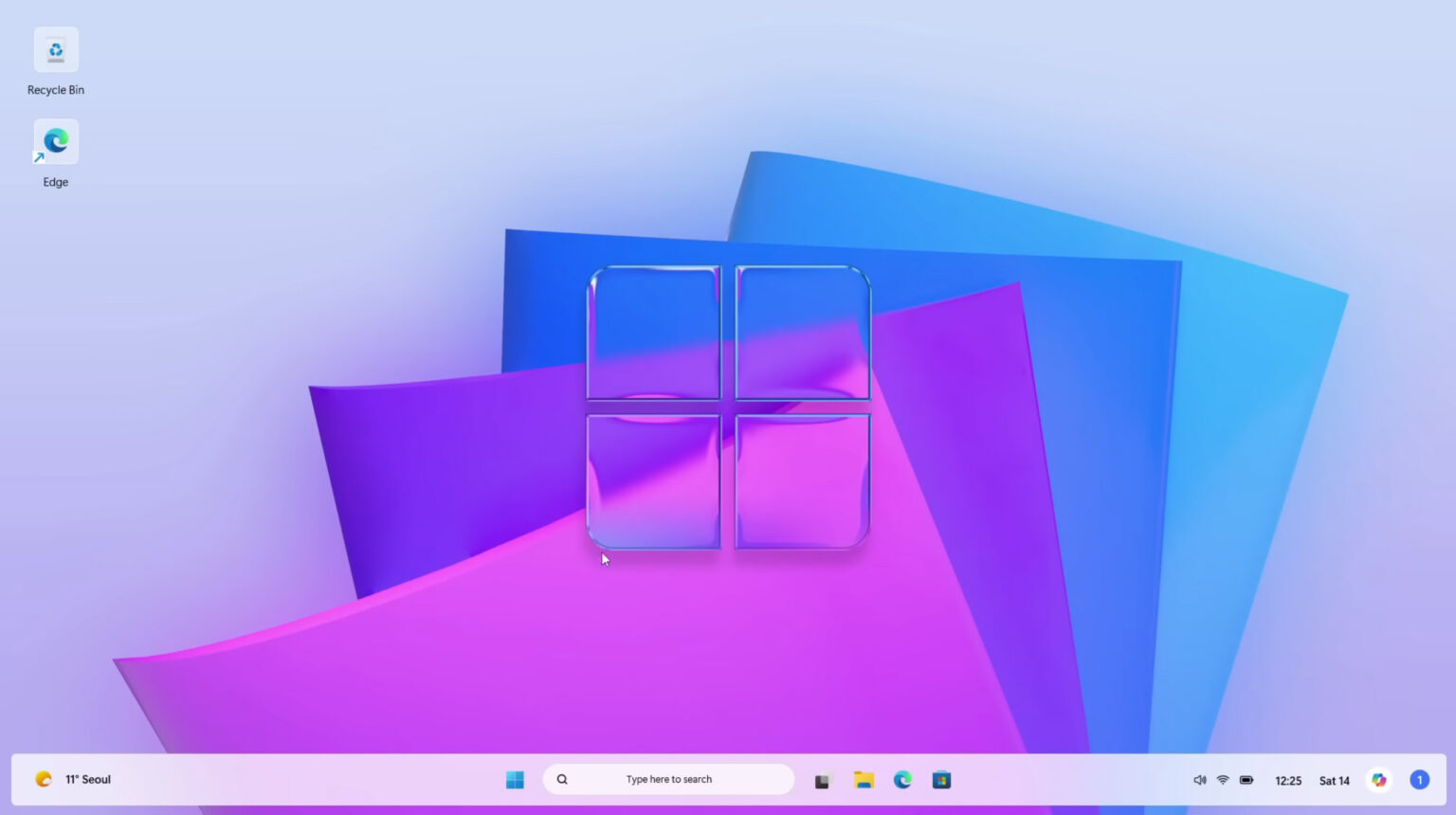The height and width of the screenshot is (815, 1456).
Task: Check the battery status icon
Action: point(1247,780)
